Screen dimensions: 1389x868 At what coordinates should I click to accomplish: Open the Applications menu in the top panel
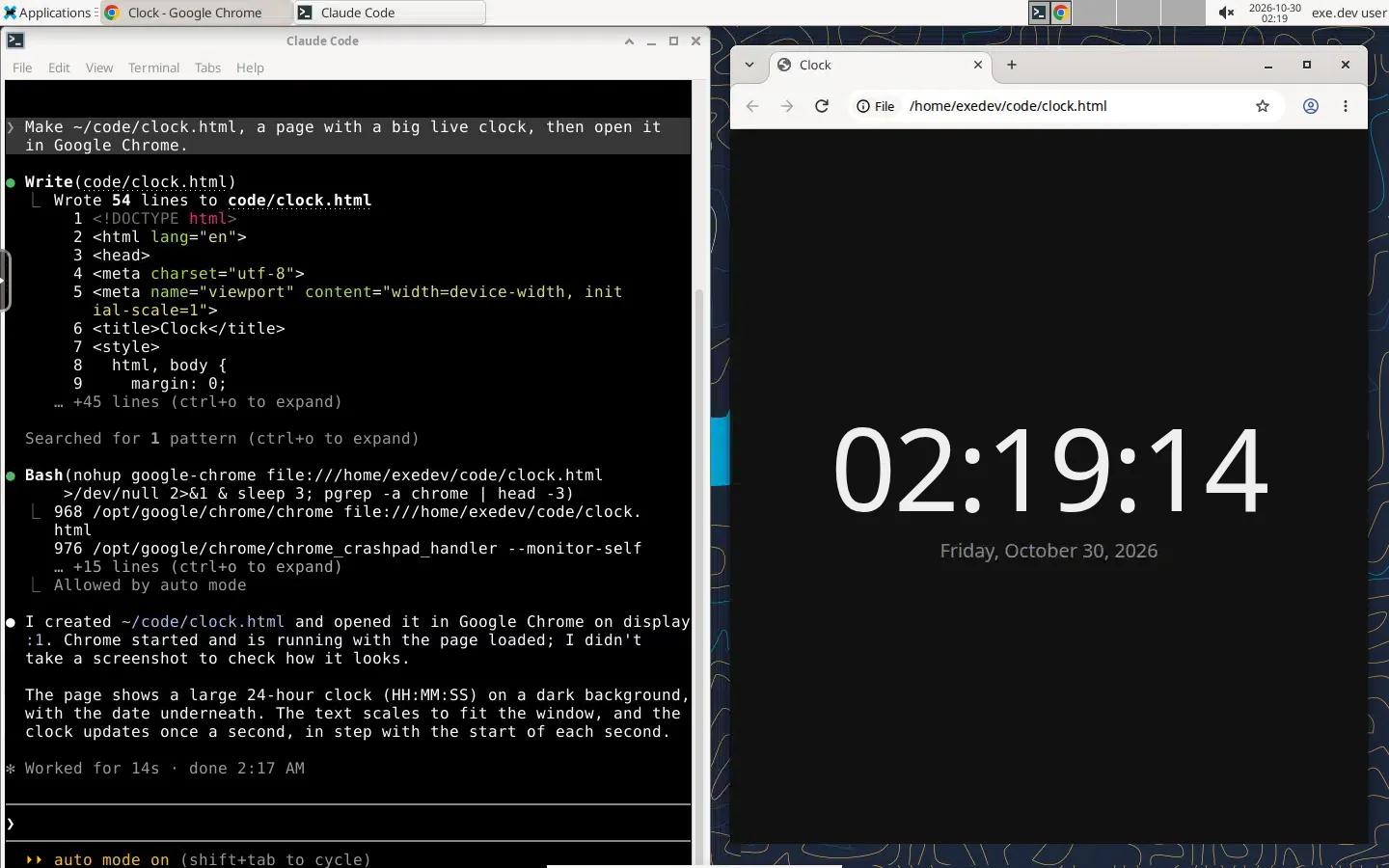pyautogui.click(x=48, y=13)
